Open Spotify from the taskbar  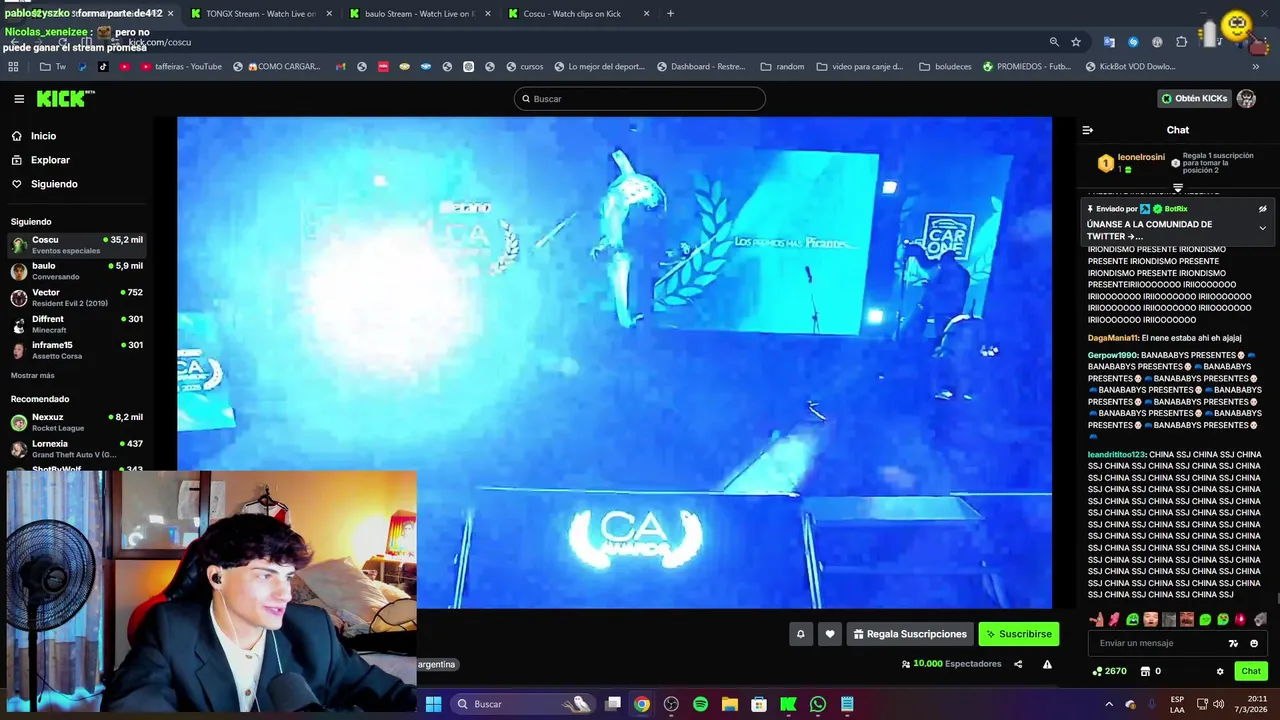700,704
